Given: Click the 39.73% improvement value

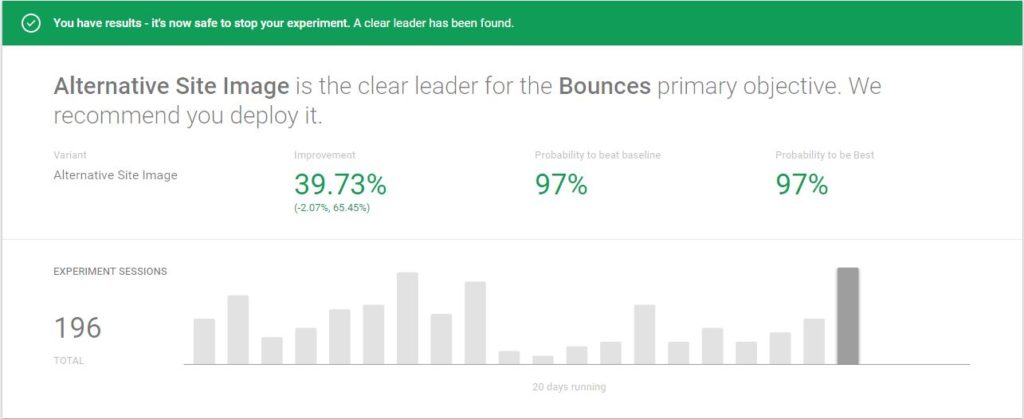Looking at the screenshot, I should point(340,185).
